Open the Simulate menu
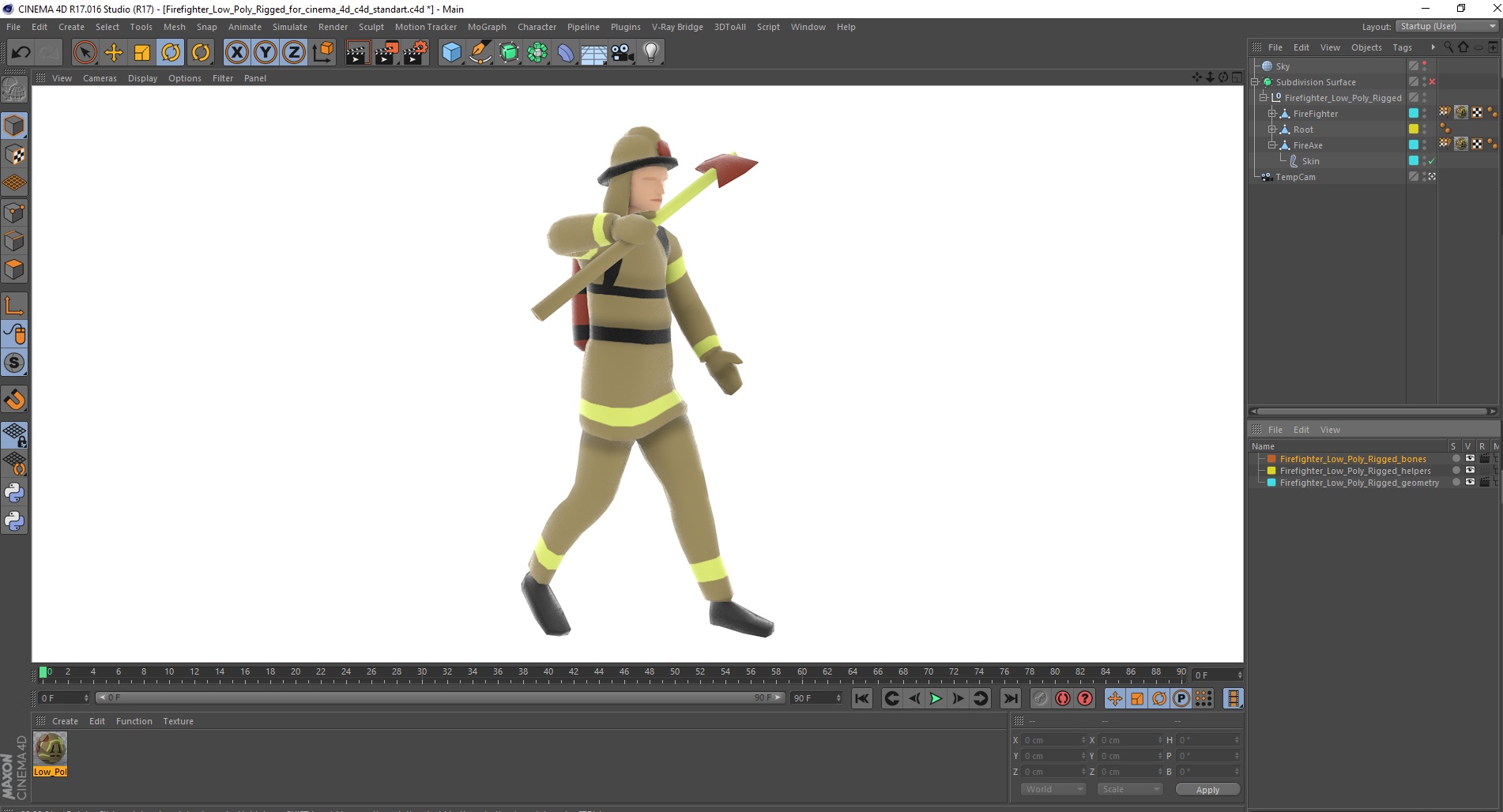This screenshot has height=812, width=1503. point(290,27)
